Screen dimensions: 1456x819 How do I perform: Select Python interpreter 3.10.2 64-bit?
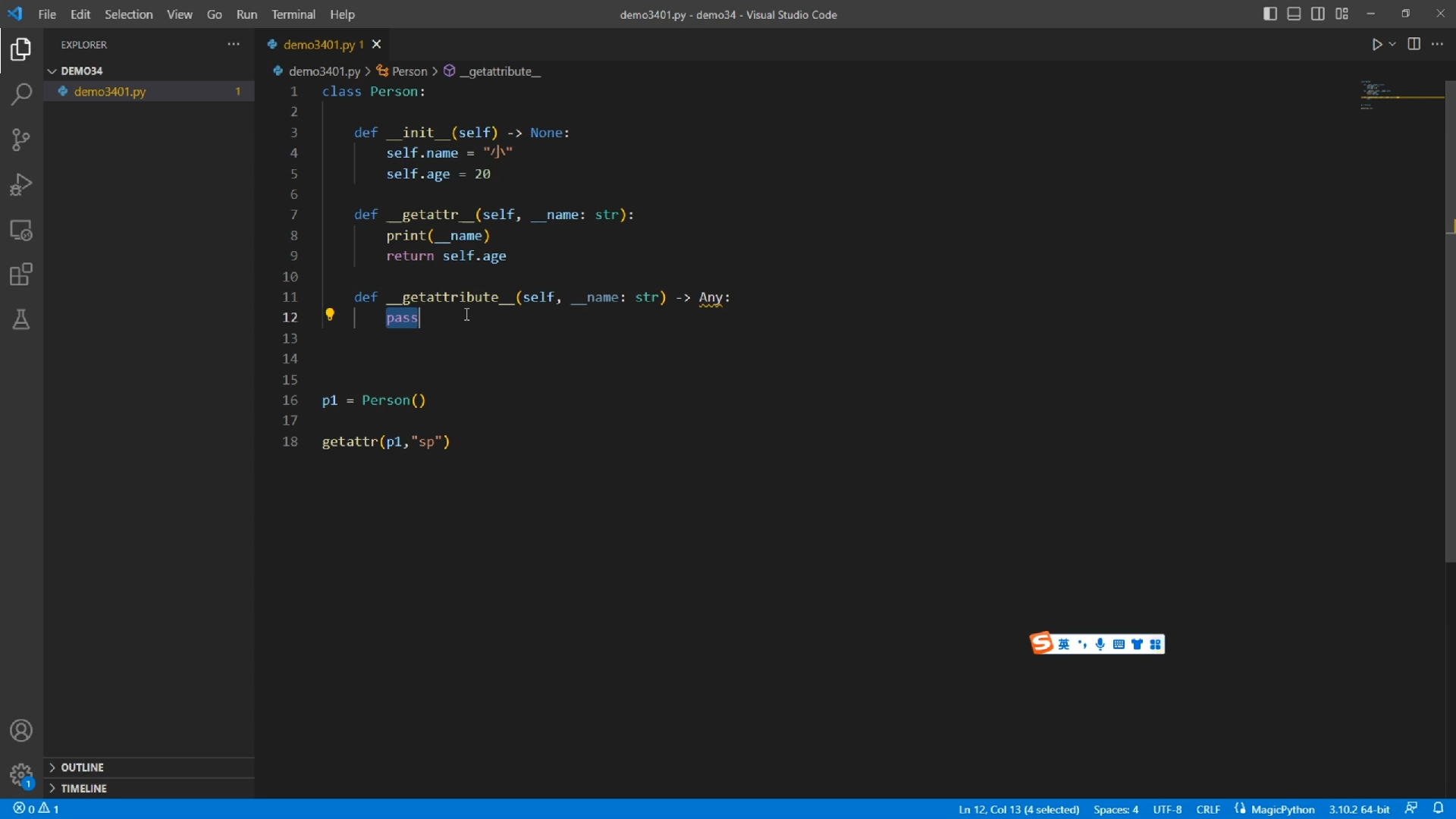[x=1359, y=809]
